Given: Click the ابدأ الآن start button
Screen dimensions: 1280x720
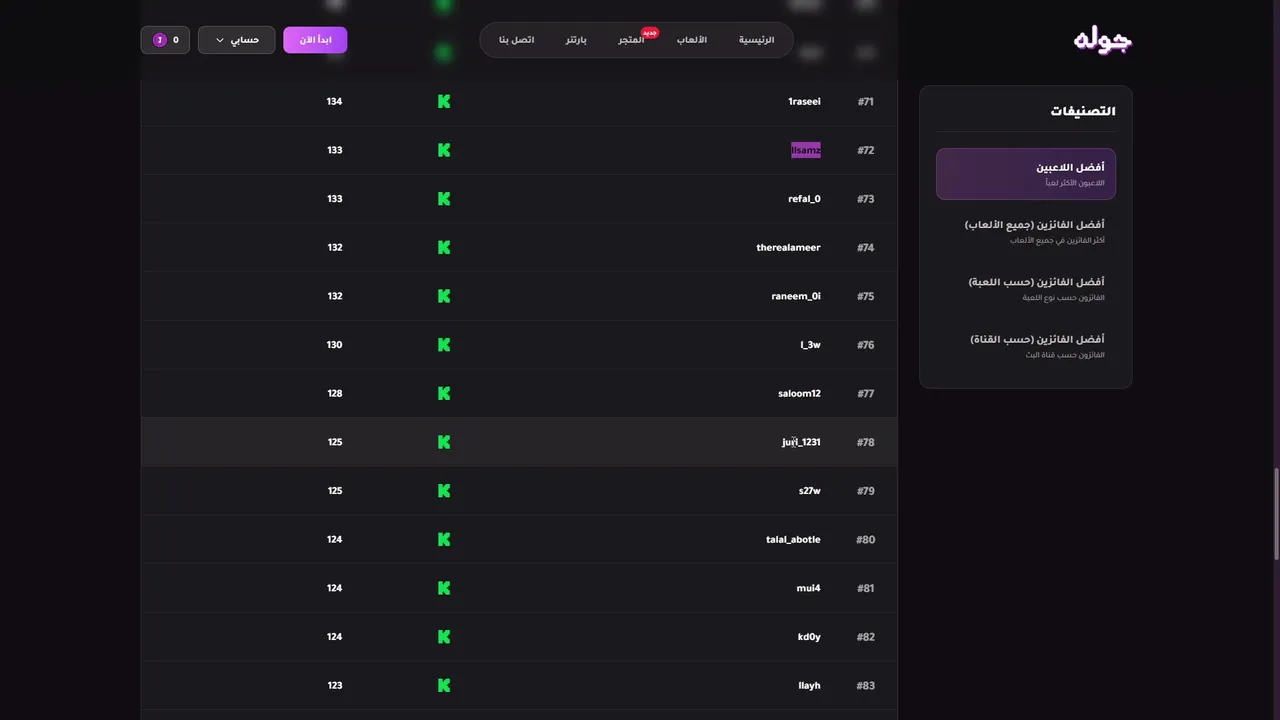Looking at the screenshot, I should tap(315, 40).
